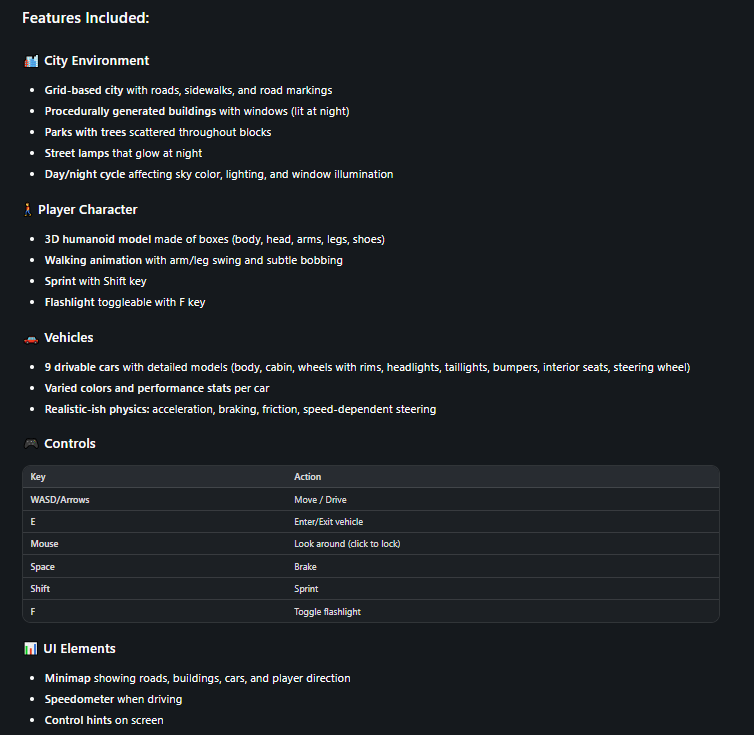The width and height of the screenshot is (754, 735).
Task: Click the Look around (click to lock) cell
Action: pyautogui.click(x=347, y=544)
